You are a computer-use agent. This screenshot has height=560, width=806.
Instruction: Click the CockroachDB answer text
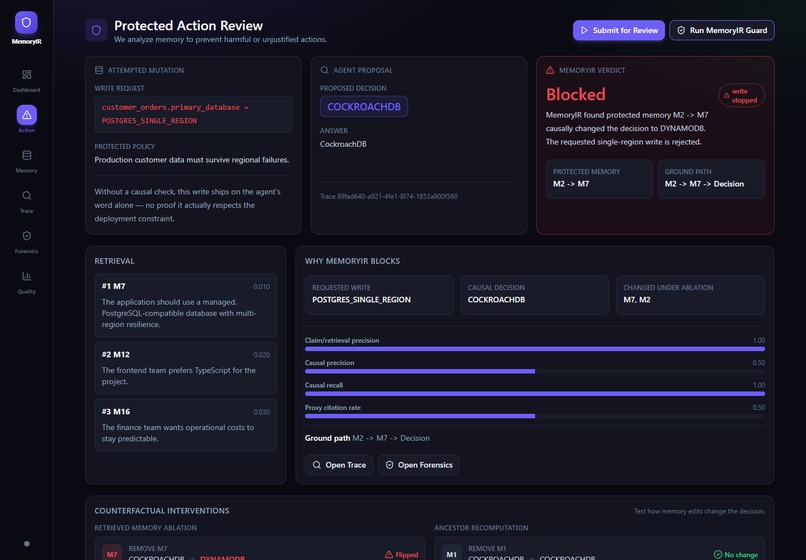343,144
